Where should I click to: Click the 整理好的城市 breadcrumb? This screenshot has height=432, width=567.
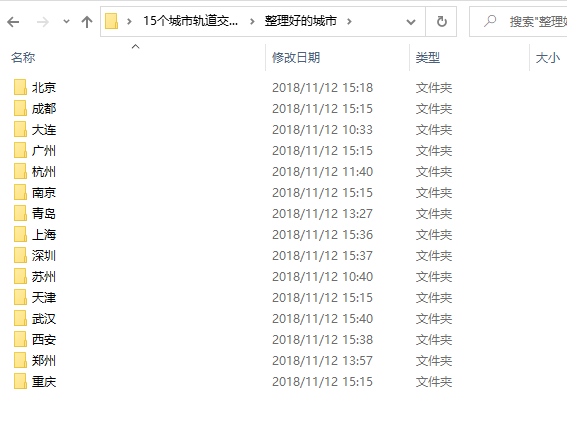(x=300, y=21)
